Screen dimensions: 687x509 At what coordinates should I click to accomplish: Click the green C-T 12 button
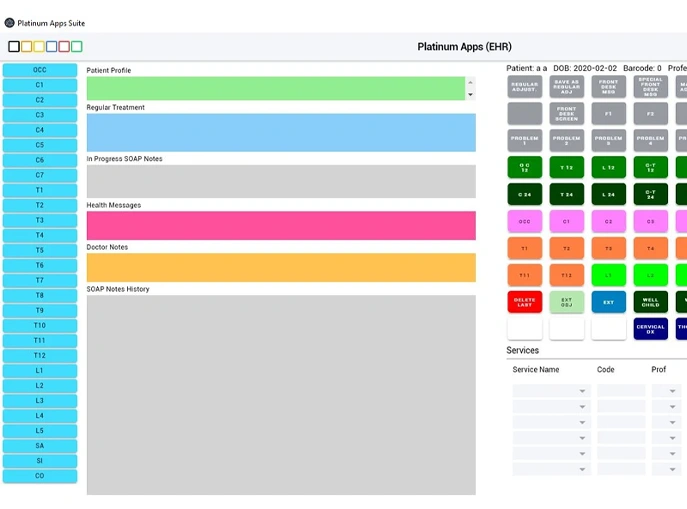(x=651, y=167)
